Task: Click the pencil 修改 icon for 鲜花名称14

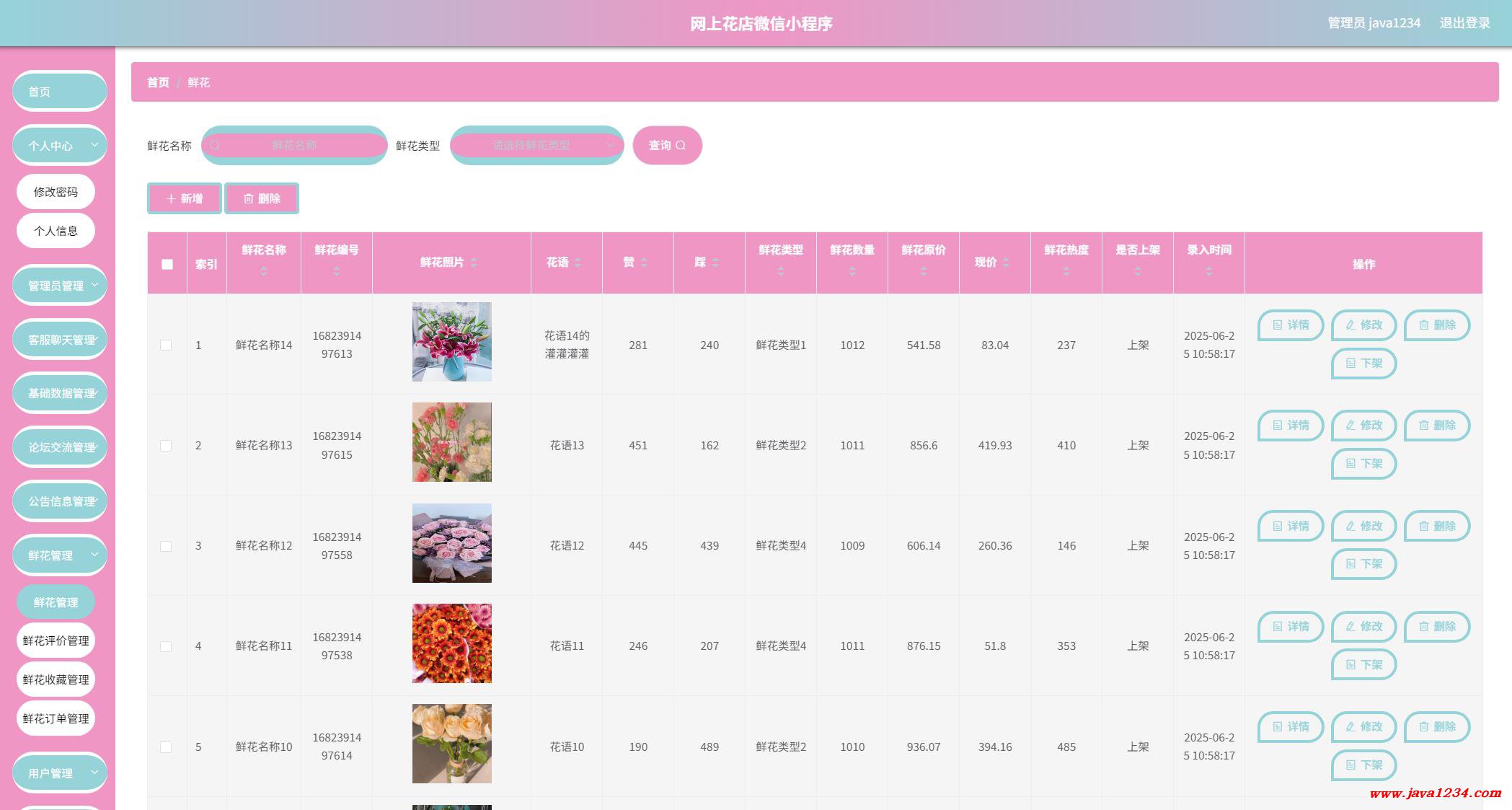Action: tap(1350, 325)
